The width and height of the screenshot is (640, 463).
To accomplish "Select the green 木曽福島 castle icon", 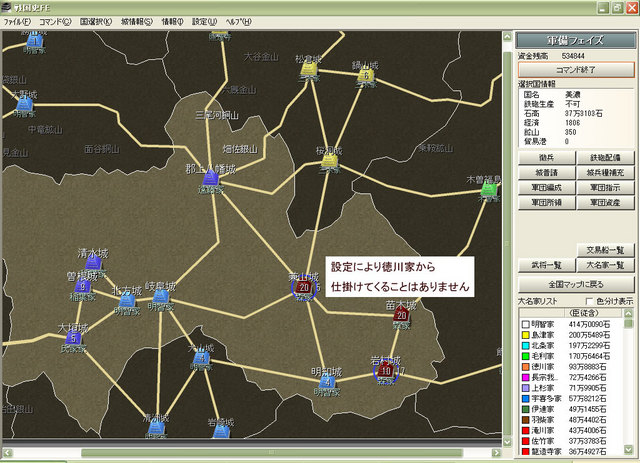I will pos(489,189).
